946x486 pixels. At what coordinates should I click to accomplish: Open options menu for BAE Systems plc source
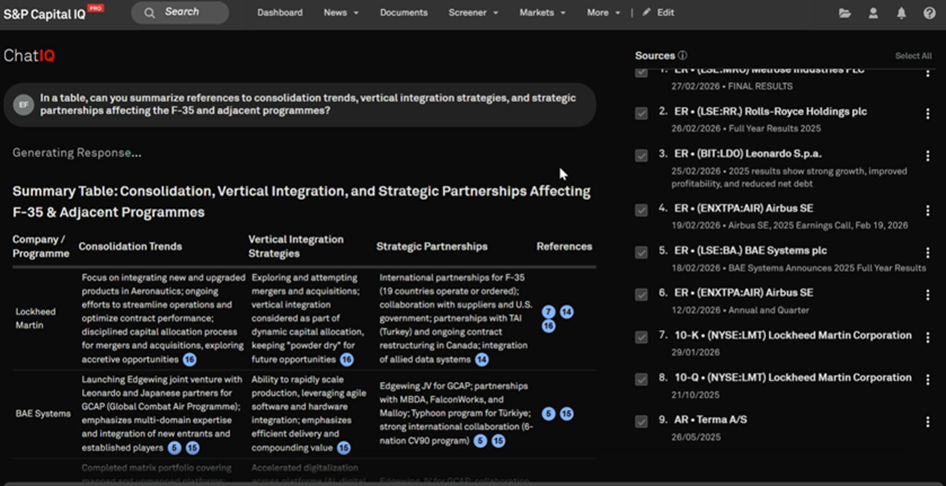point(928,253)
